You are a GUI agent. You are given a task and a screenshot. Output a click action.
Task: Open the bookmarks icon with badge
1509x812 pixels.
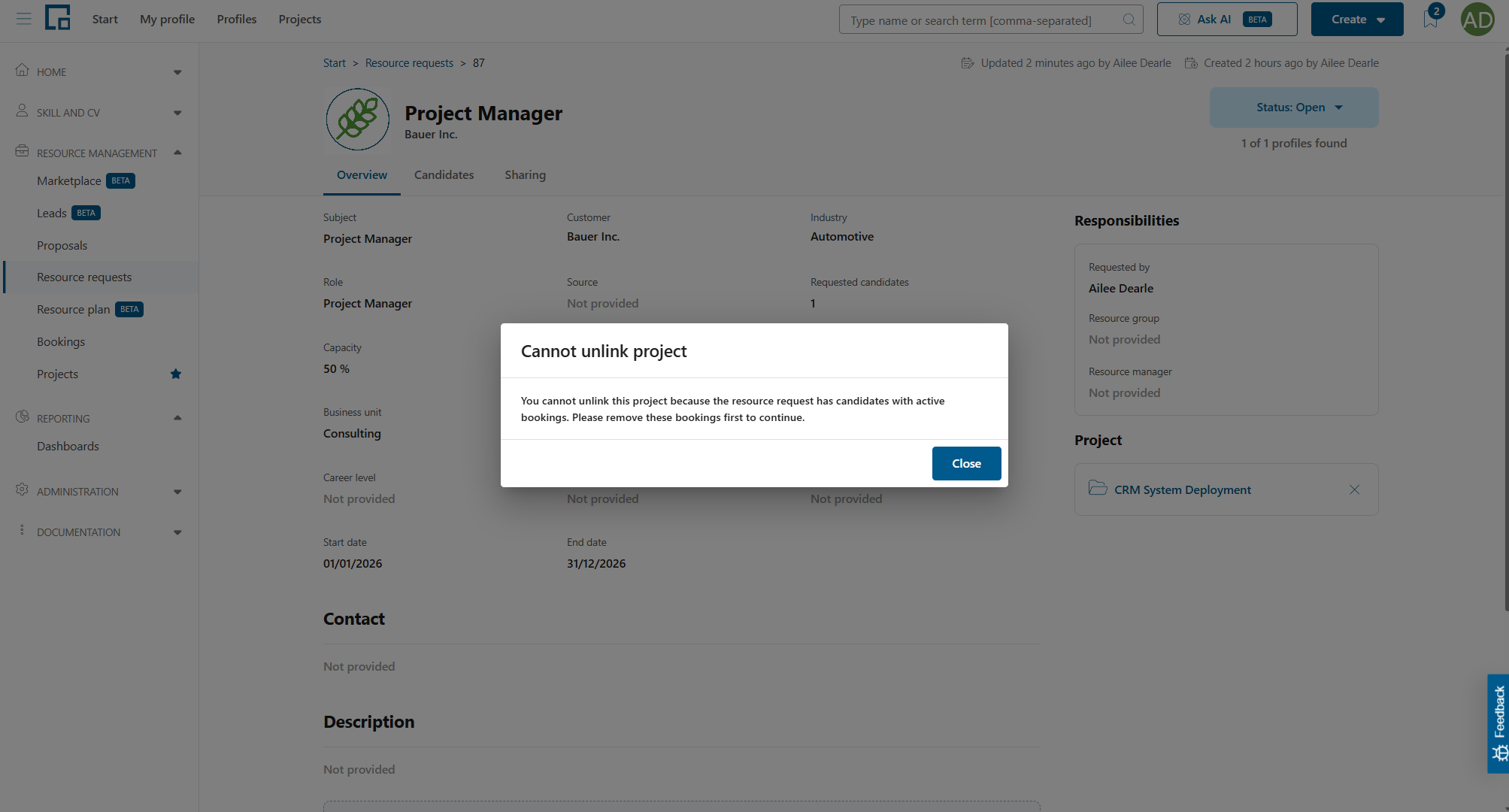[1432, 18]
